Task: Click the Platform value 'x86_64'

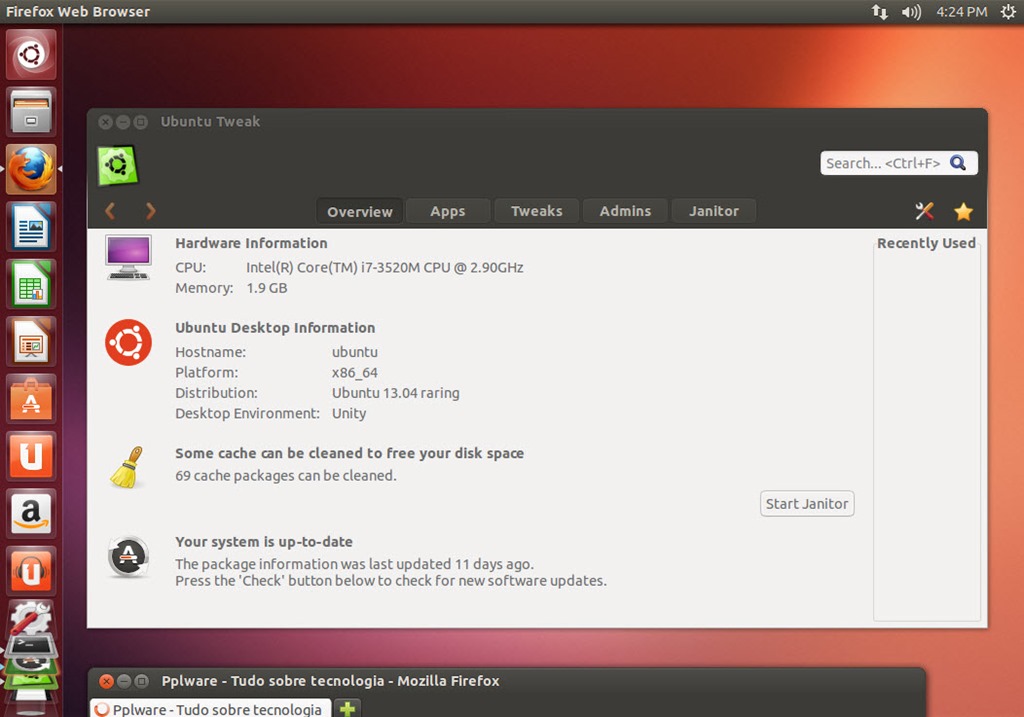Action: (355, 373)
